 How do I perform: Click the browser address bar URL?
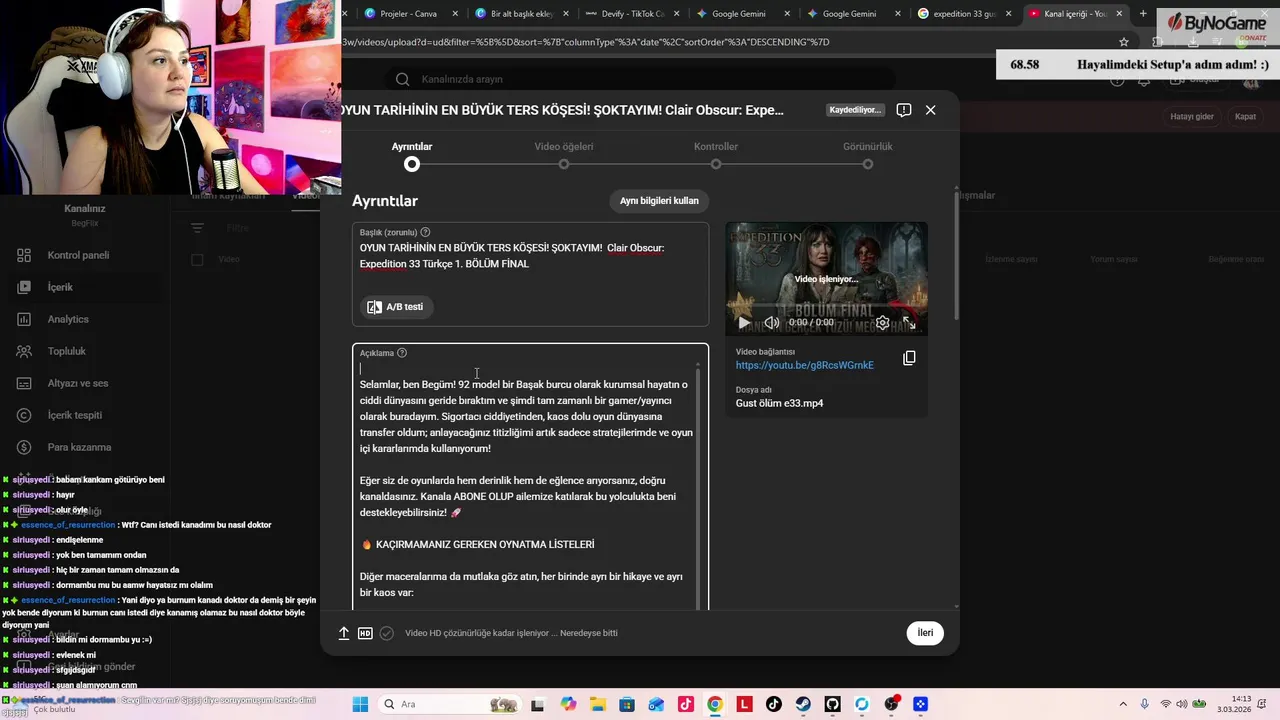[x=585, y=42]
